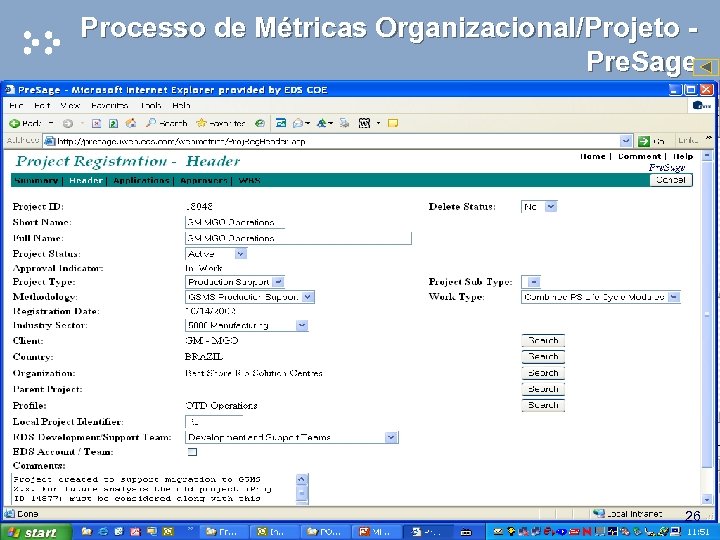Click the green Go arrow beside the address bar

coord(644,141)
